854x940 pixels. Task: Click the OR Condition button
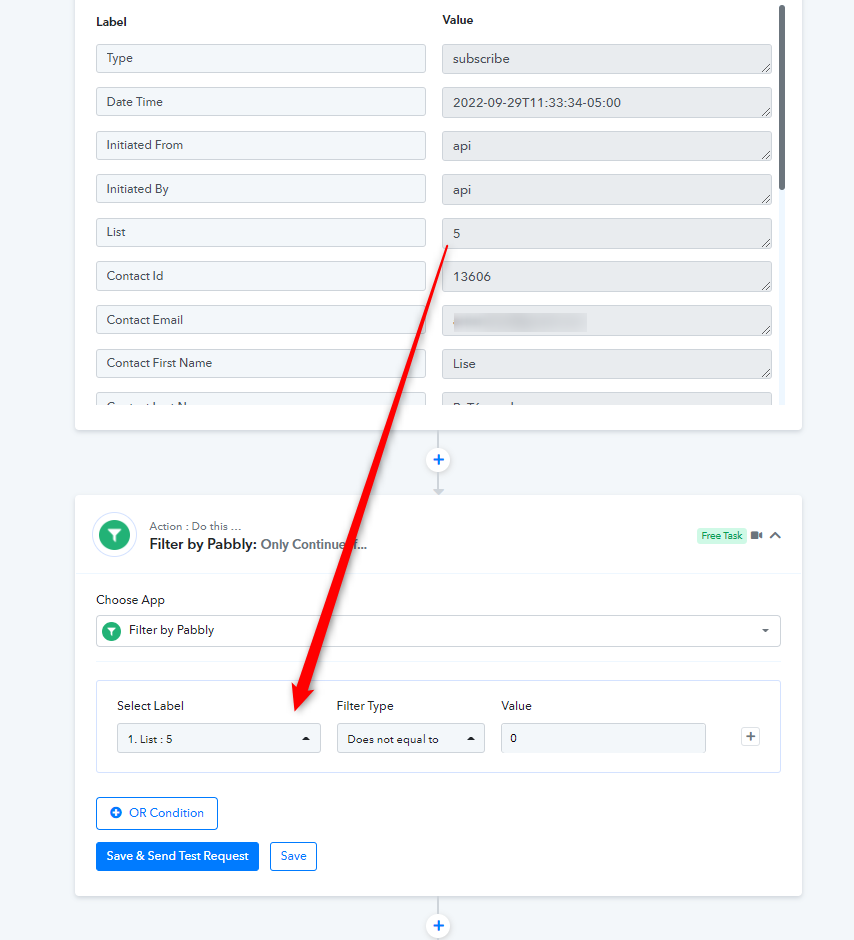157,813
